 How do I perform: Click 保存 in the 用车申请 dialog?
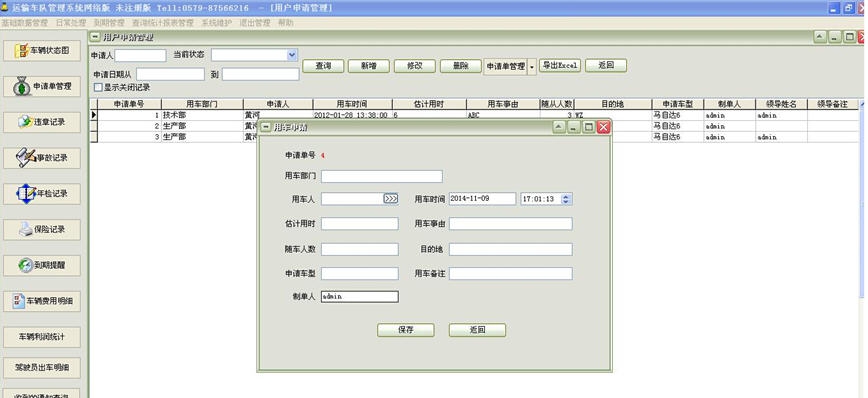406,330
